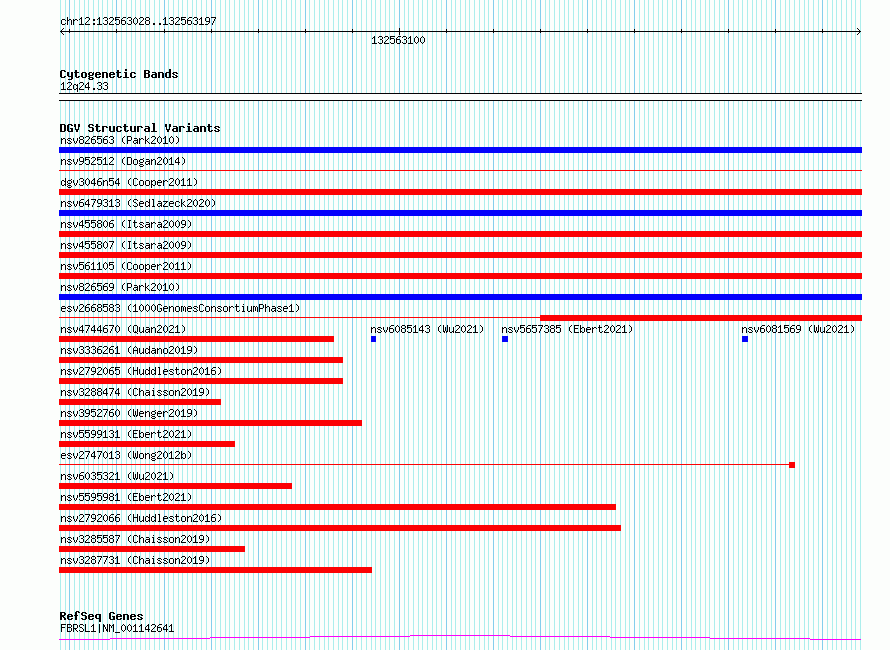
Task: Click the small blue marker under nsv6081569
Action: [745, 339]
